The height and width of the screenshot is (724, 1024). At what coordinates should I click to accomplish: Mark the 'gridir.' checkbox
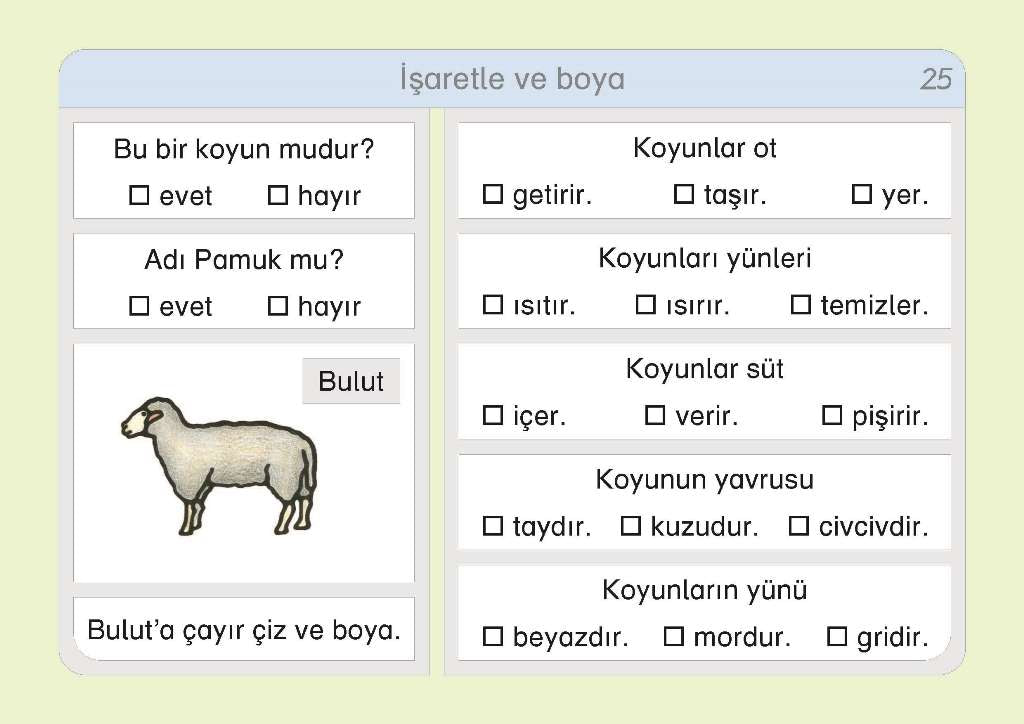[837, 635]
